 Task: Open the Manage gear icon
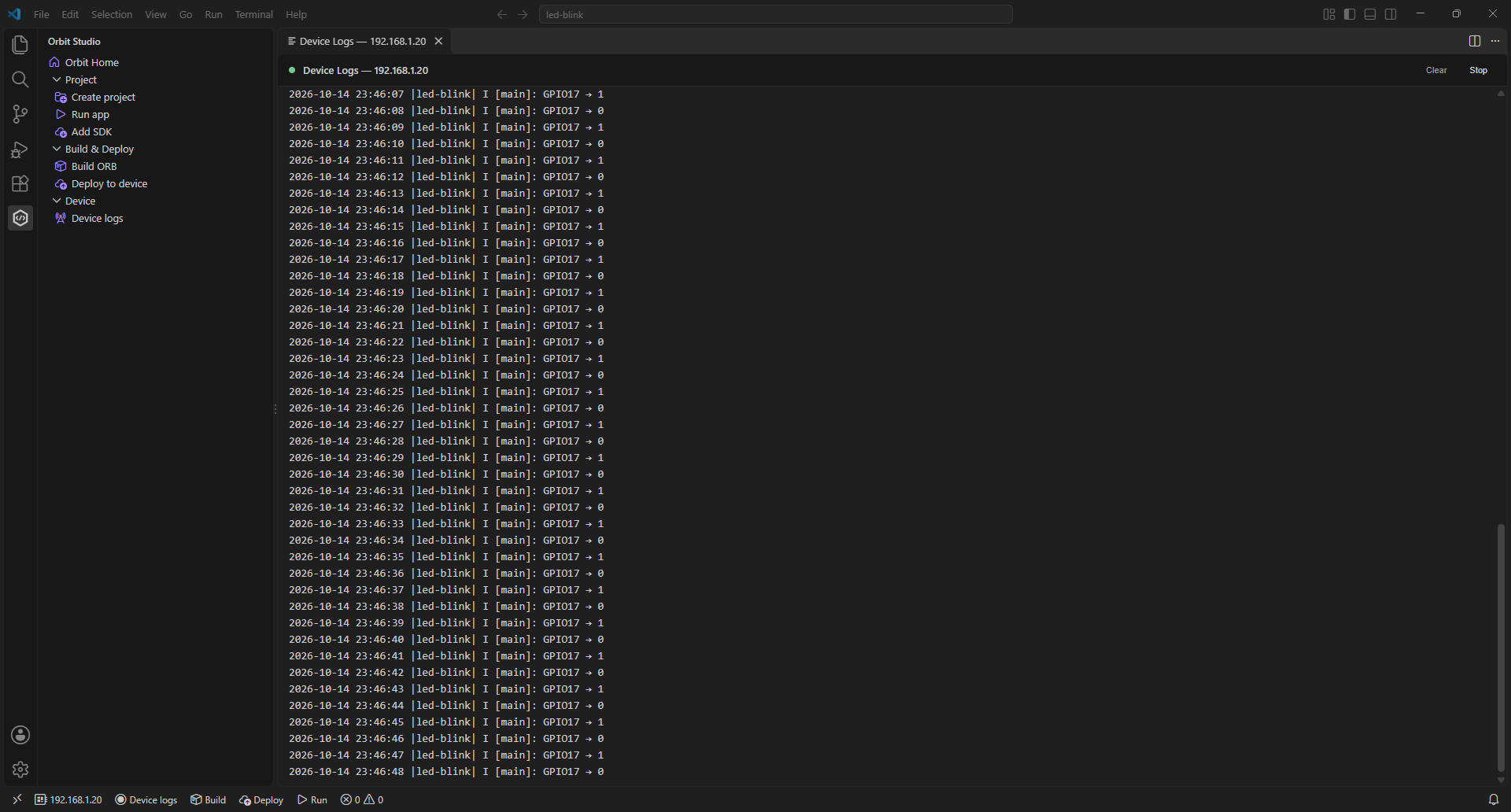point(20,770)
